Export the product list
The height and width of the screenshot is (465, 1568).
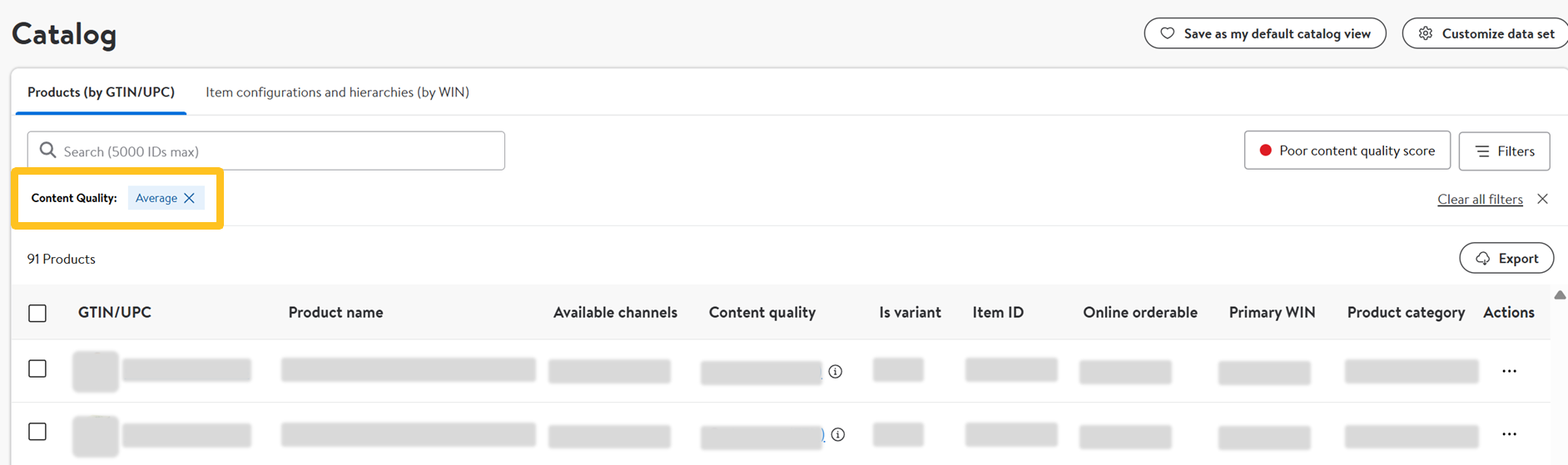1506,259
